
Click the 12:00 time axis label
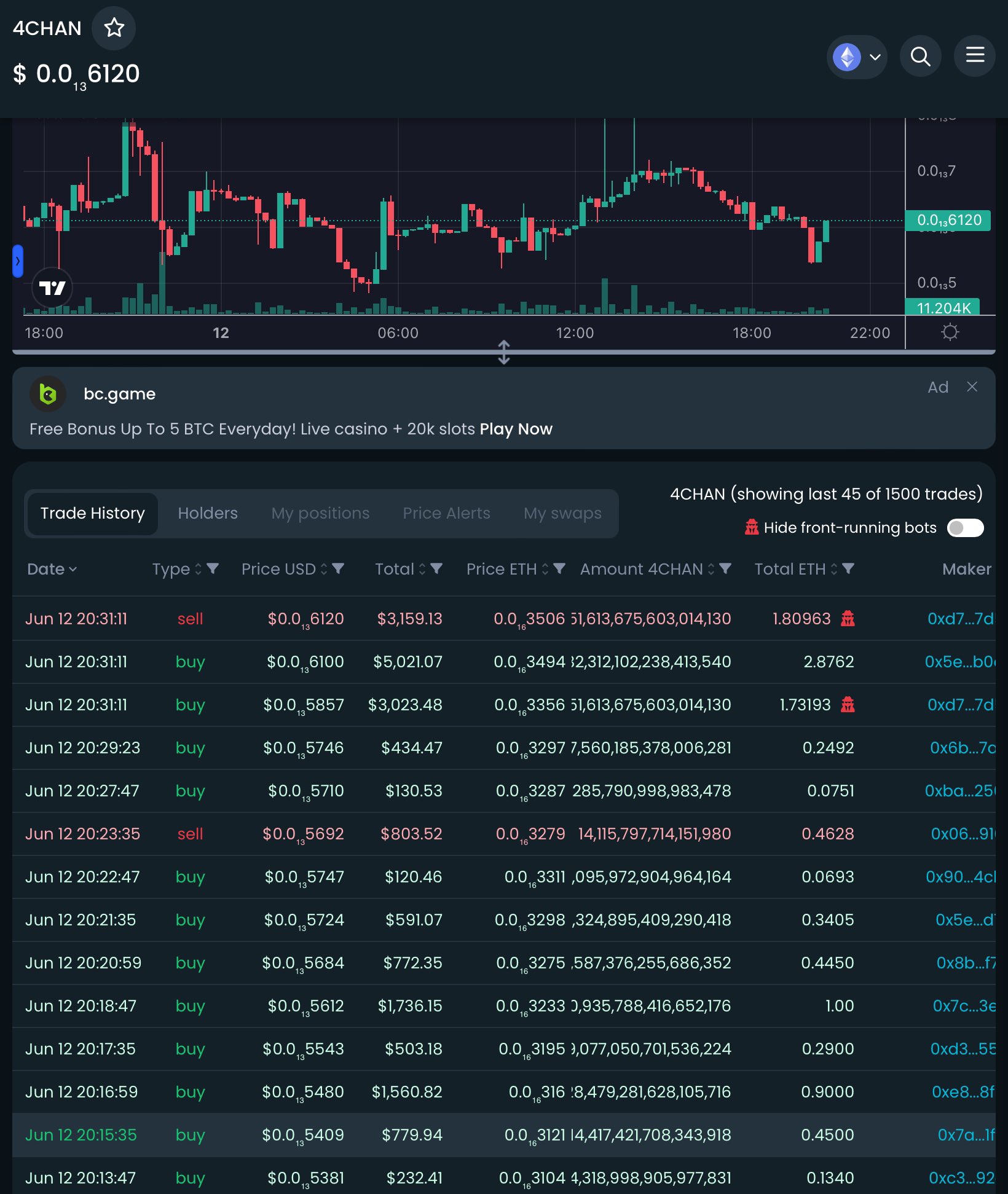tap(575, 333)
